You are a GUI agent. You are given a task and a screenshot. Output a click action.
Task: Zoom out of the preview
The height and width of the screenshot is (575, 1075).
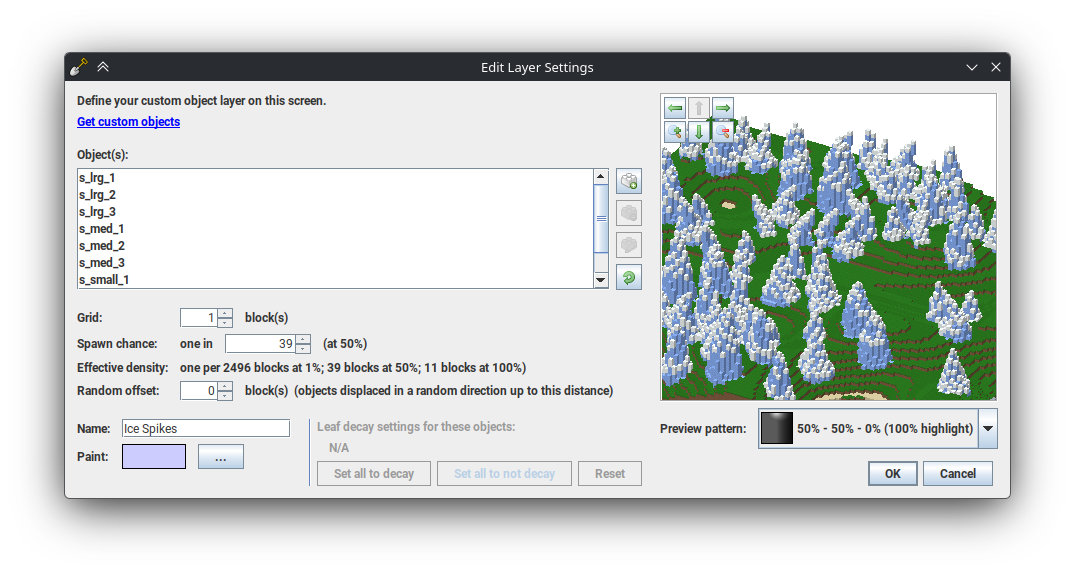pos(722,132)
